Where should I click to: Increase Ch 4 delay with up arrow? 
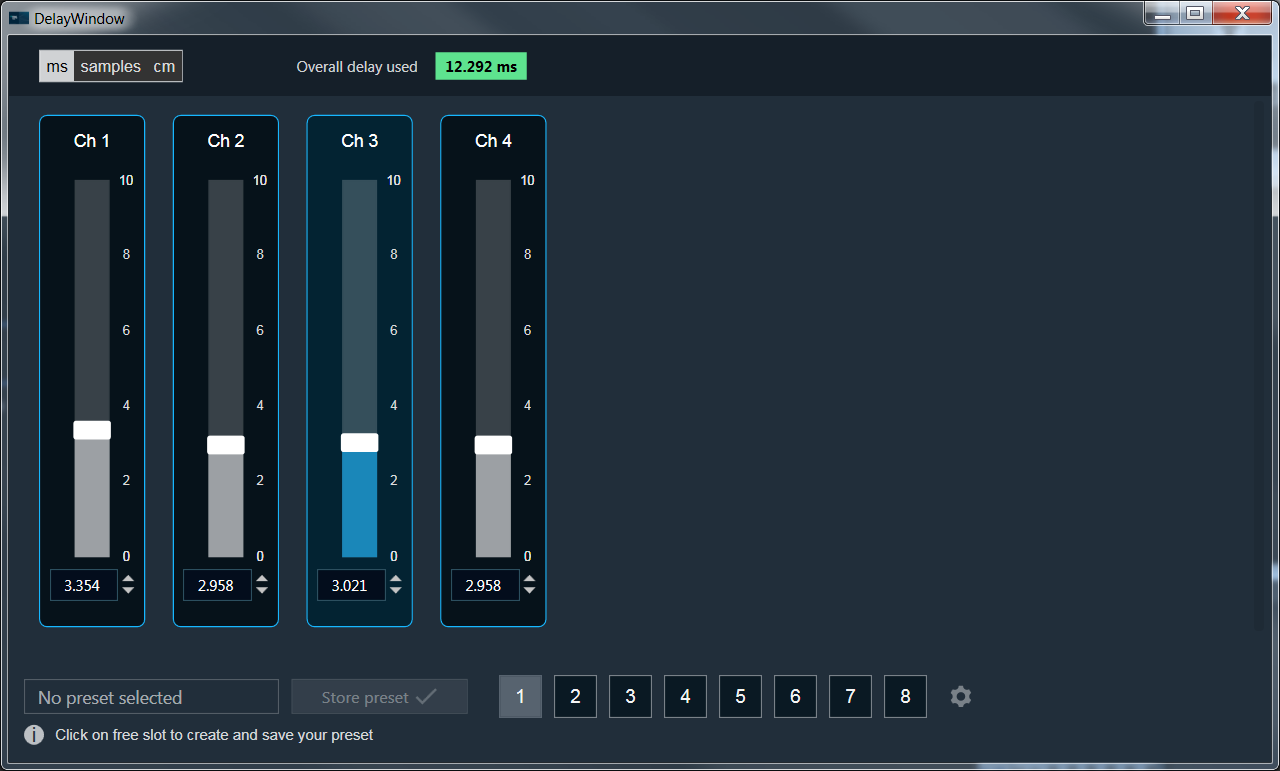coord(530,579)
